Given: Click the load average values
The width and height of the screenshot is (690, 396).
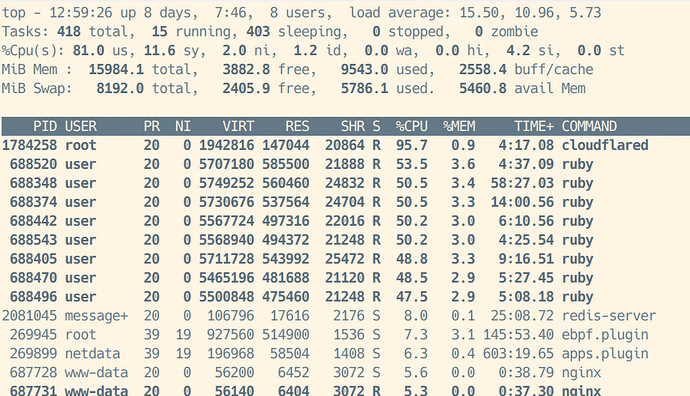Looking at the screenshot, I should (x=530, y=12).
